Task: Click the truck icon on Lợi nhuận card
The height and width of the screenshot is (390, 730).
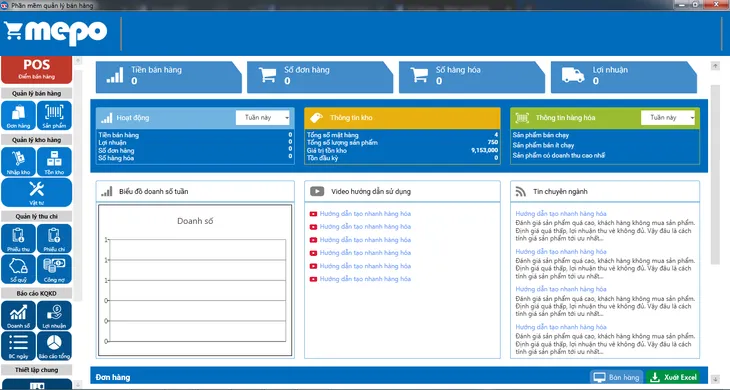Action: [x=573, y=75]
